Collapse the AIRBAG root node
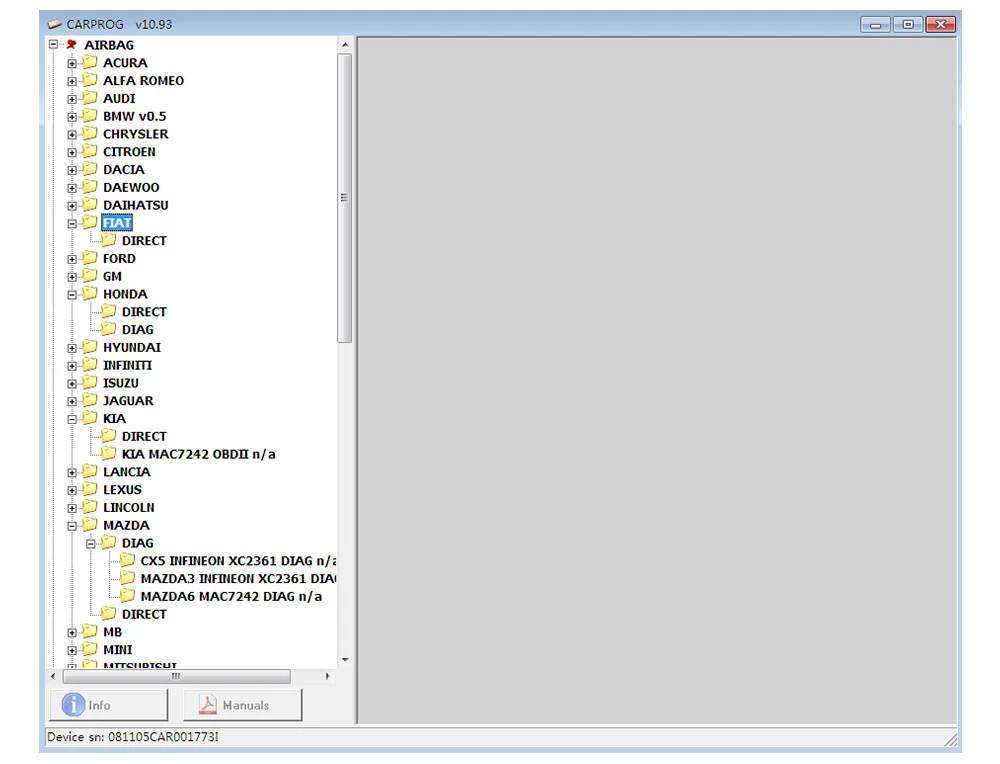The width and height of the screenshot is (1000, 764). click(54, 44)
